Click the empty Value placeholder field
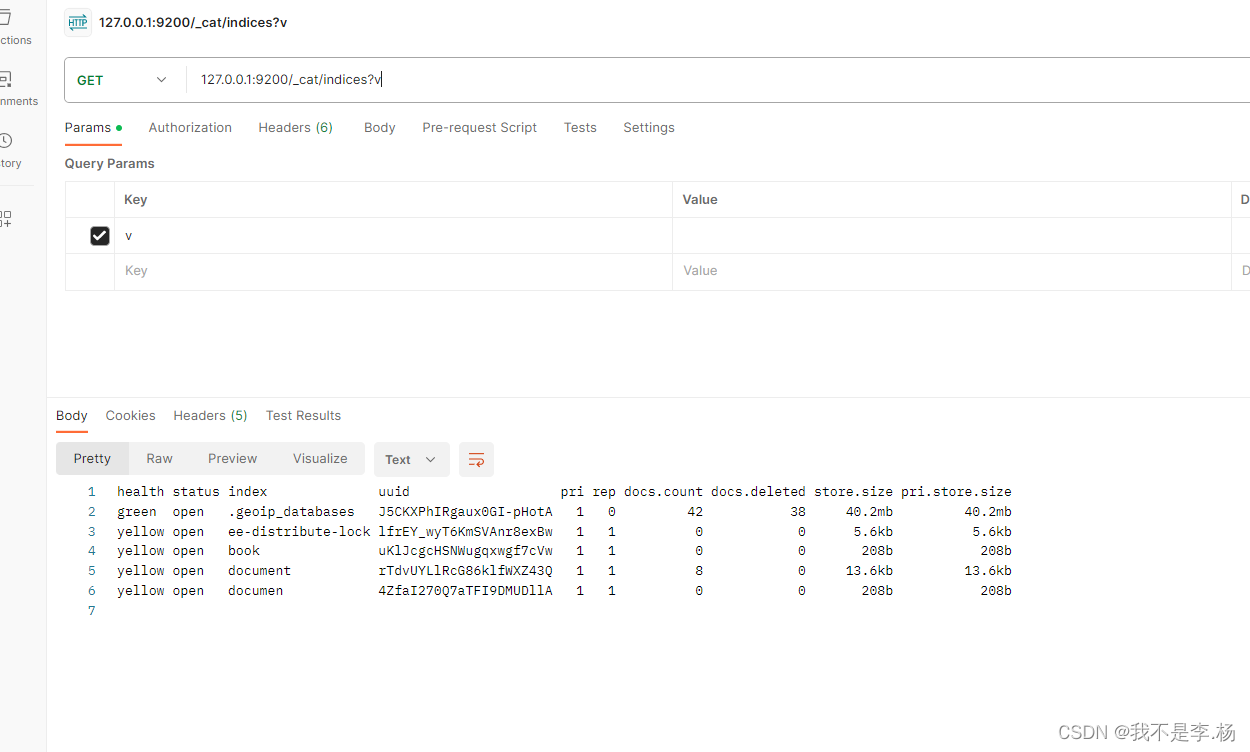1250x752 pixels. tap(952, 271)
